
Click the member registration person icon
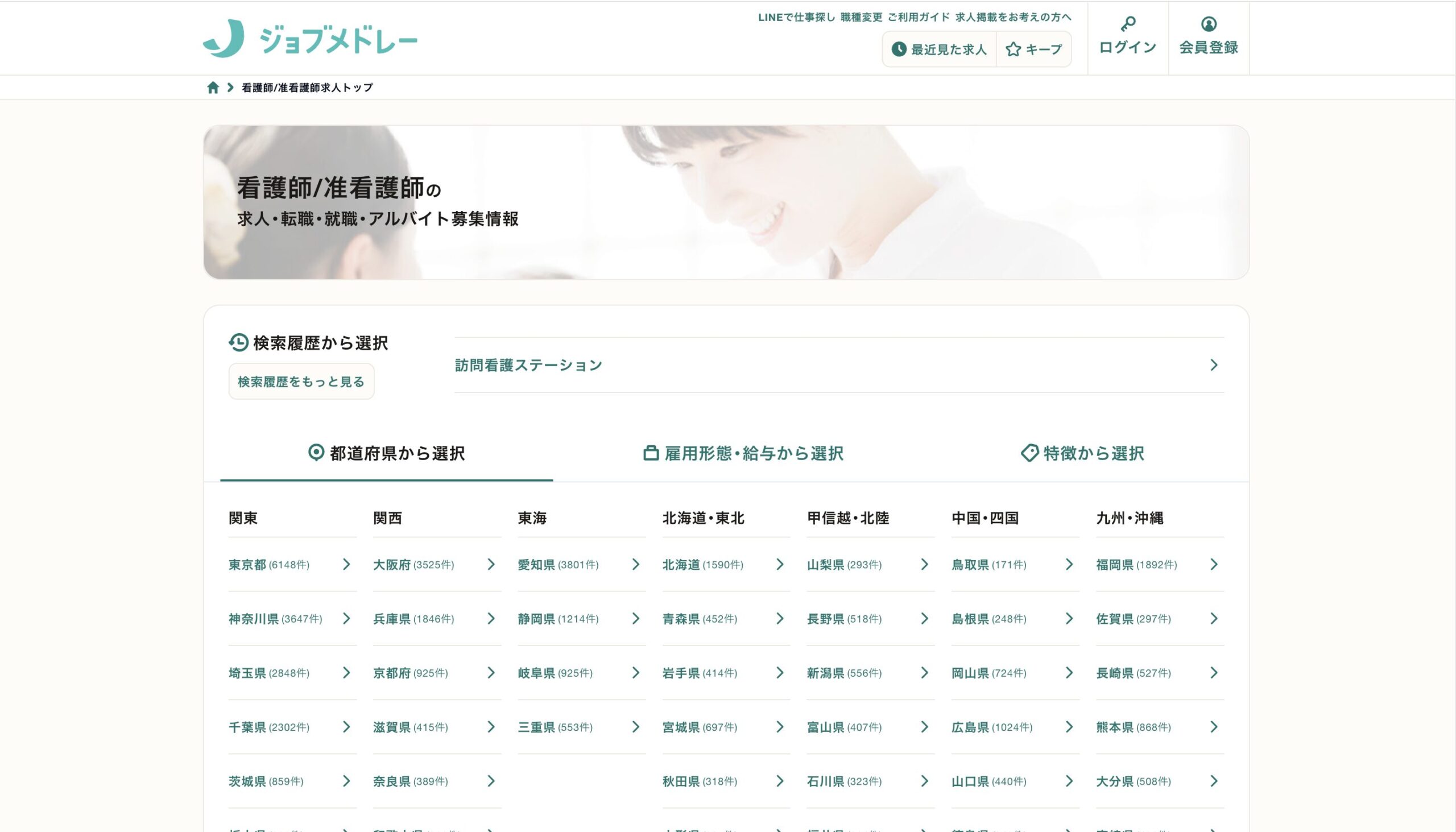click(1209, 24)
